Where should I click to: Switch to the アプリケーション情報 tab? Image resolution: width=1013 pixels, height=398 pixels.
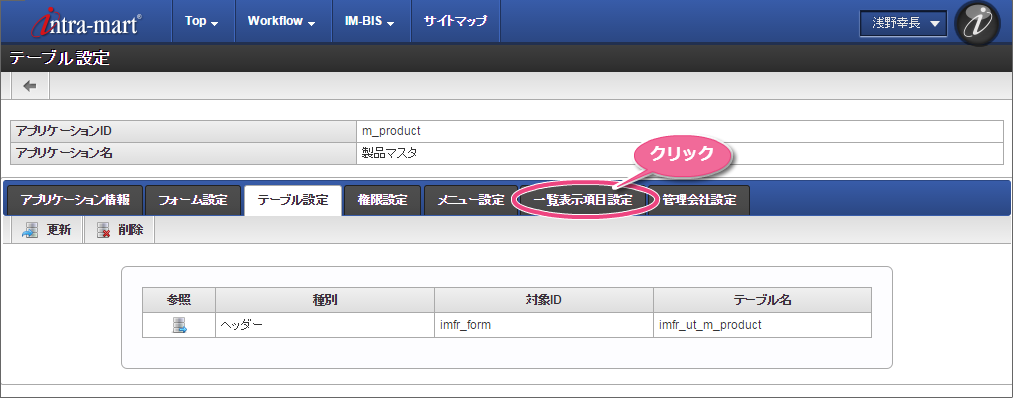tap(75, 200)
